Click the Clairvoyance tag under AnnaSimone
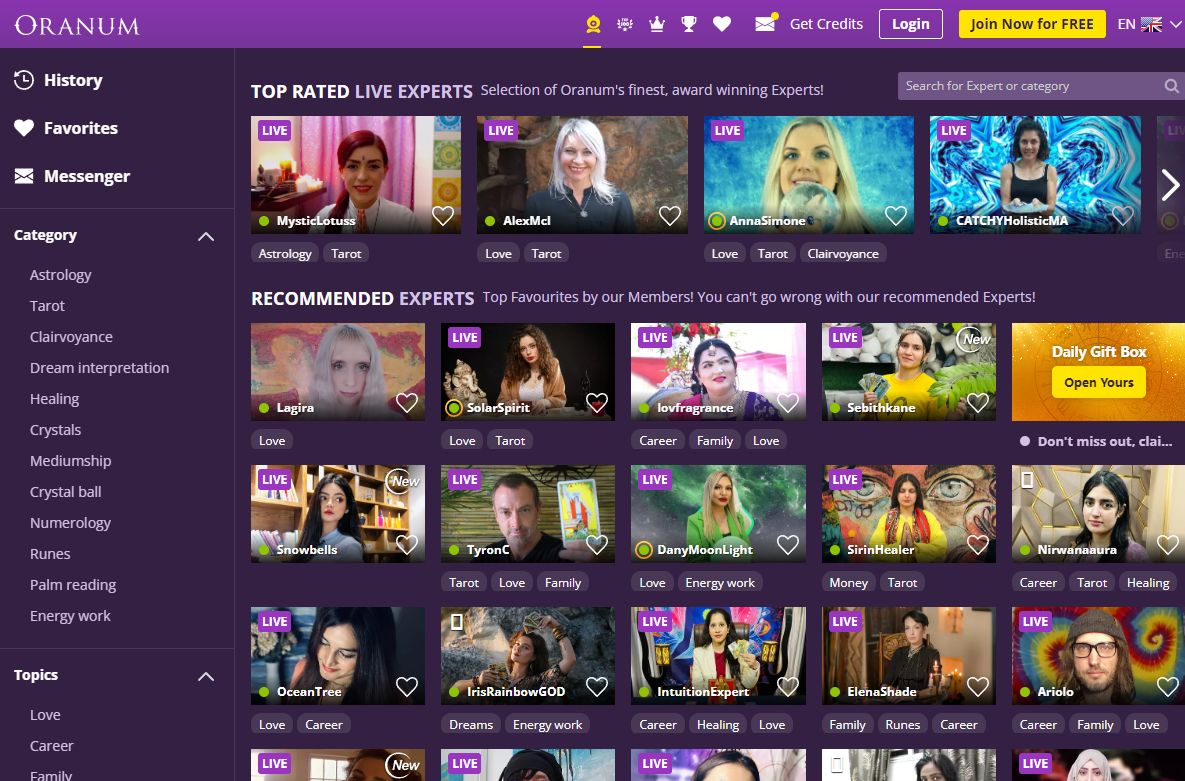The image size is (1185, 781). 843,254
